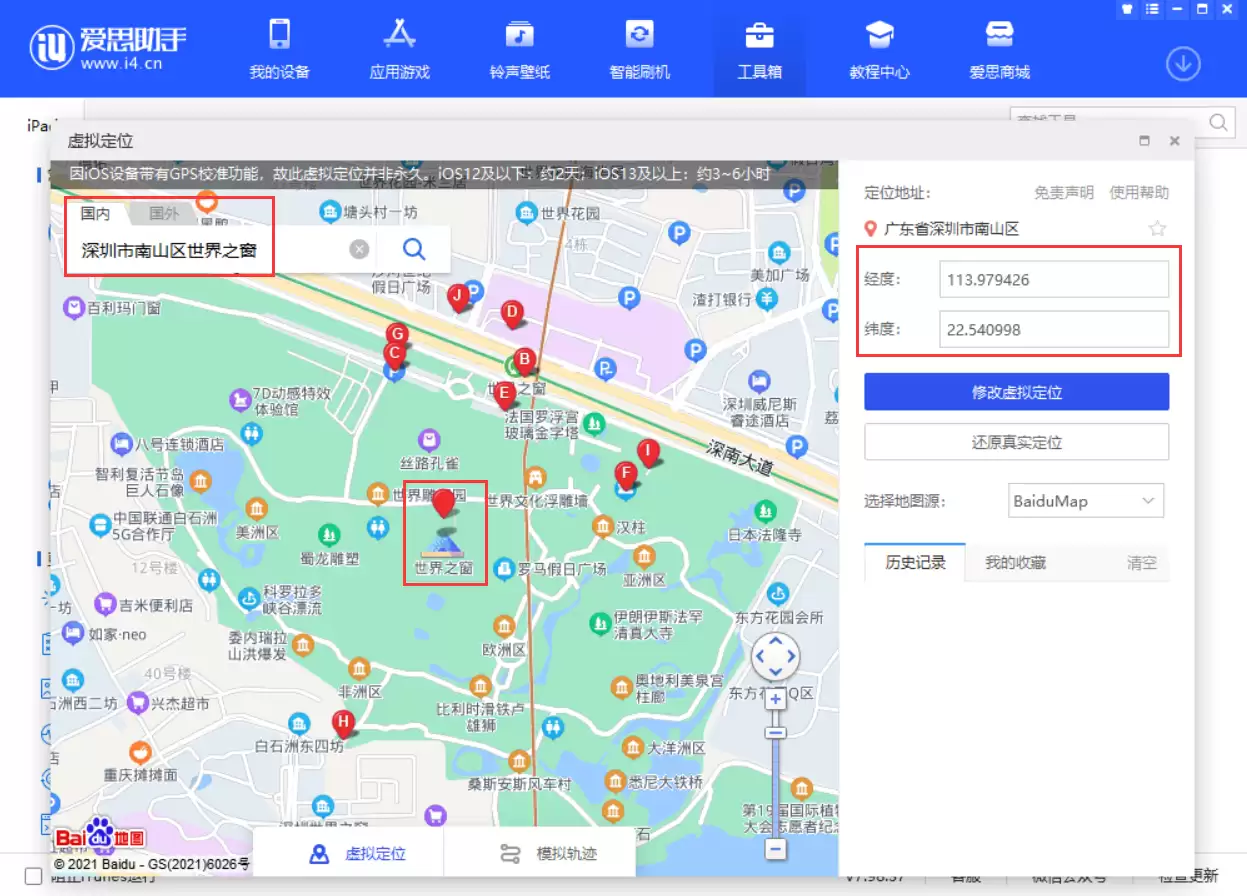Click map marker H
This screenshot has width=1247, height=896.
(343, 723)
